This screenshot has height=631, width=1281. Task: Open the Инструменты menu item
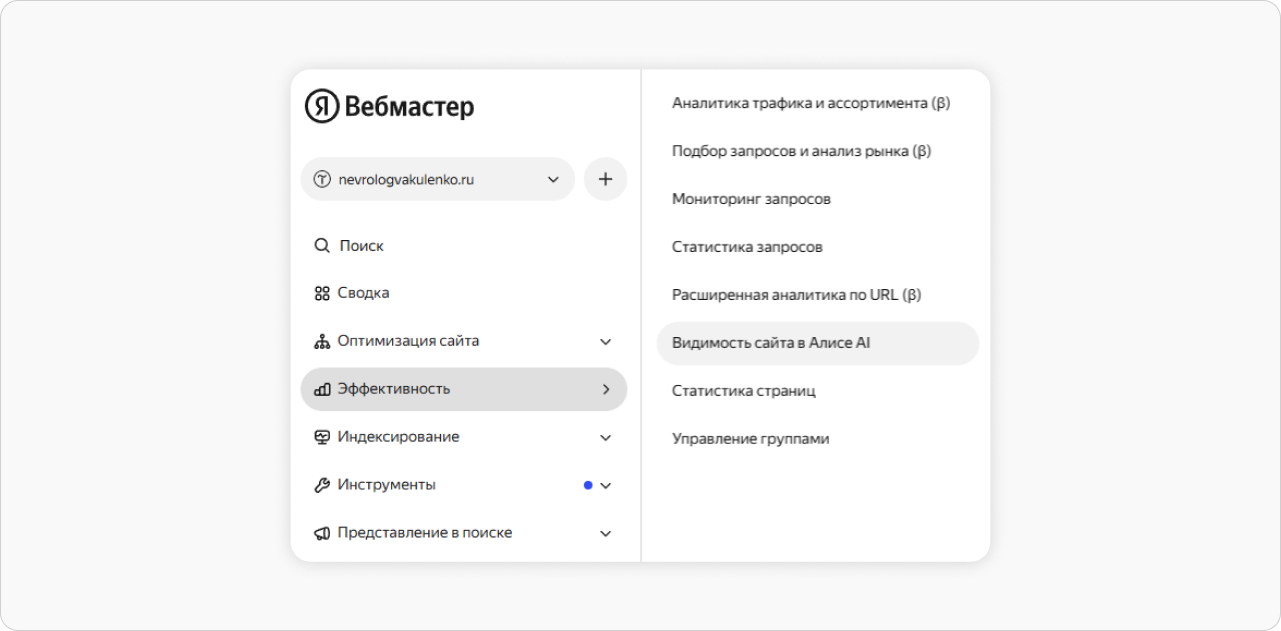pyautogui.click(x=464, y=485)
